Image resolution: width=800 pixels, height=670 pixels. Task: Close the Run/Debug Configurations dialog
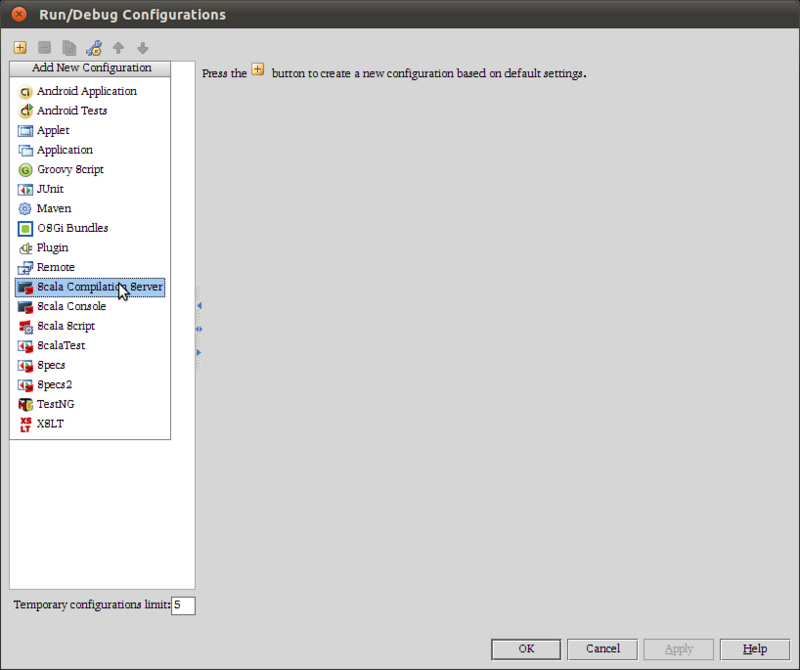(19, 14)
